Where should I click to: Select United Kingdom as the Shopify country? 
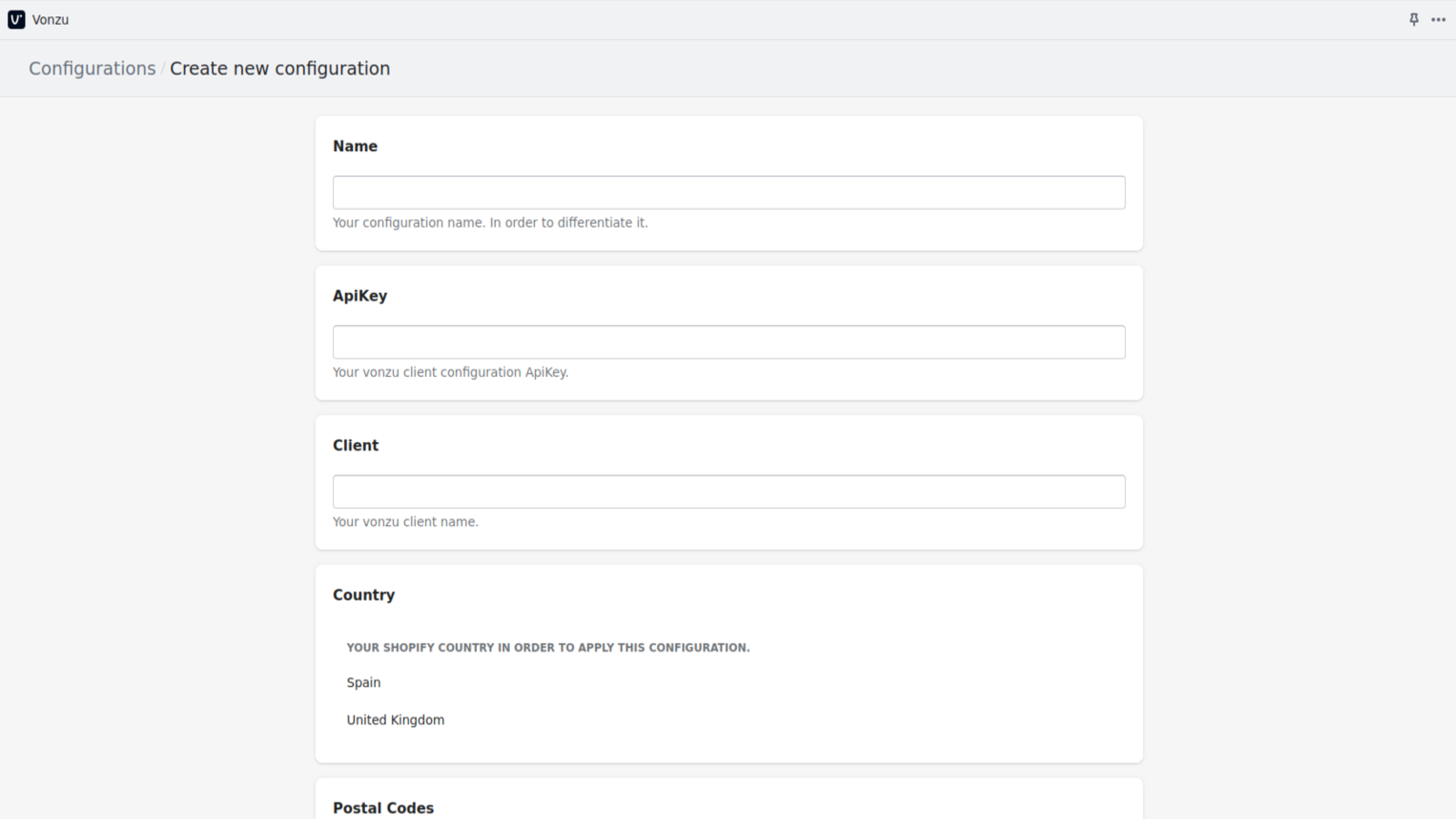coord(395,719)
